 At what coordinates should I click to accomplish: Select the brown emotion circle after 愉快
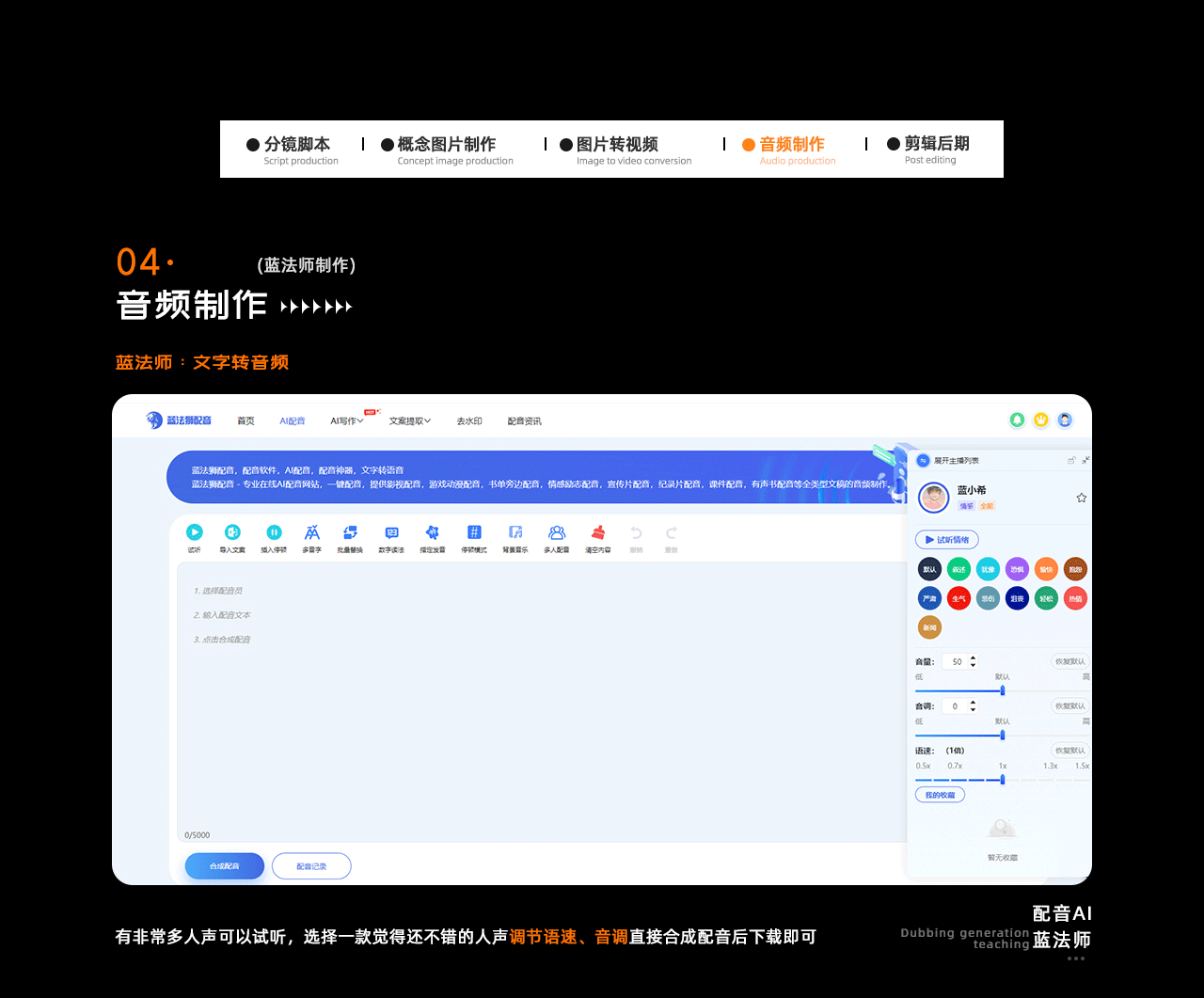1075,569
